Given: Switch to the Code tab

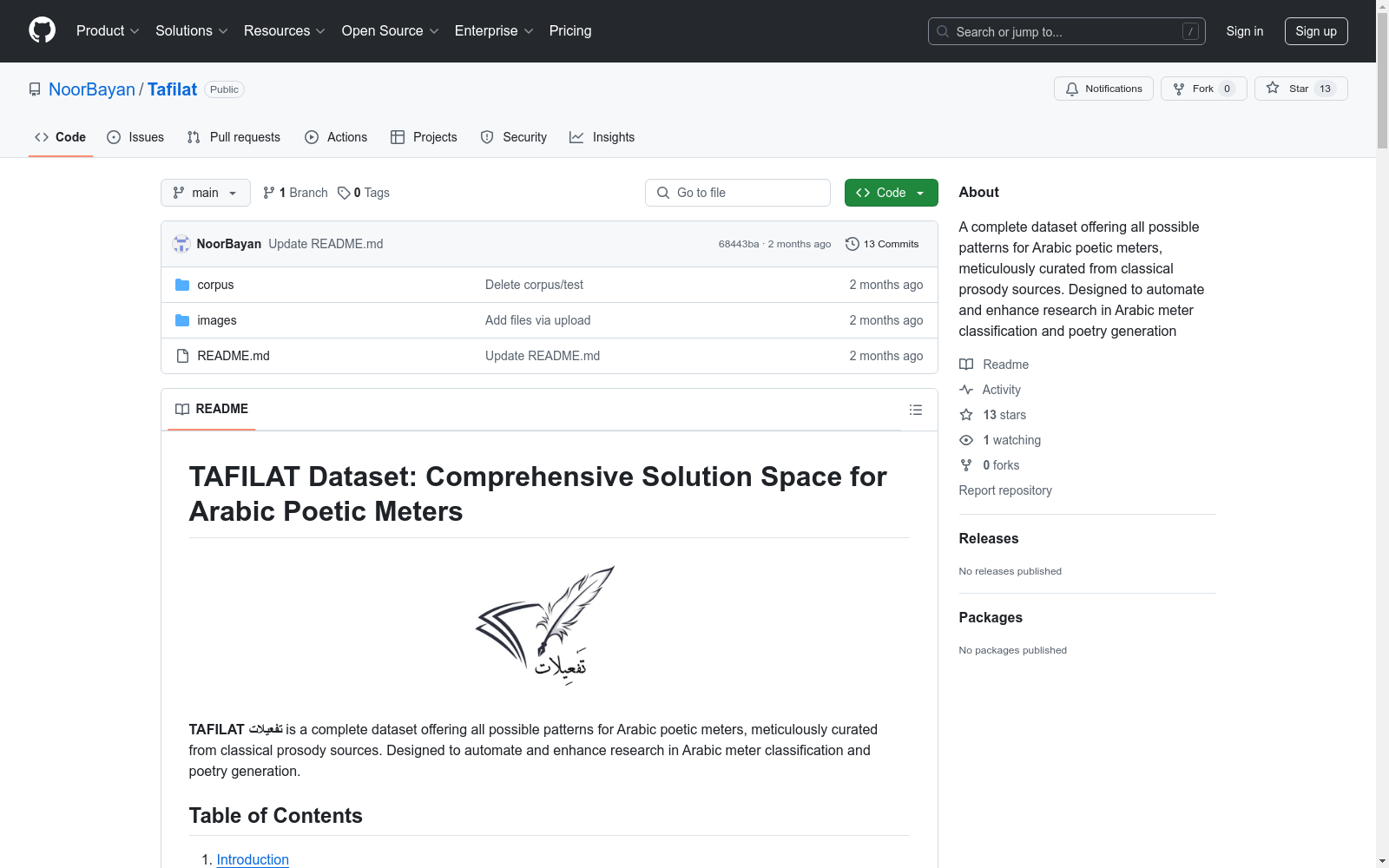Looking at the screenshot, I should click(61, 137).
